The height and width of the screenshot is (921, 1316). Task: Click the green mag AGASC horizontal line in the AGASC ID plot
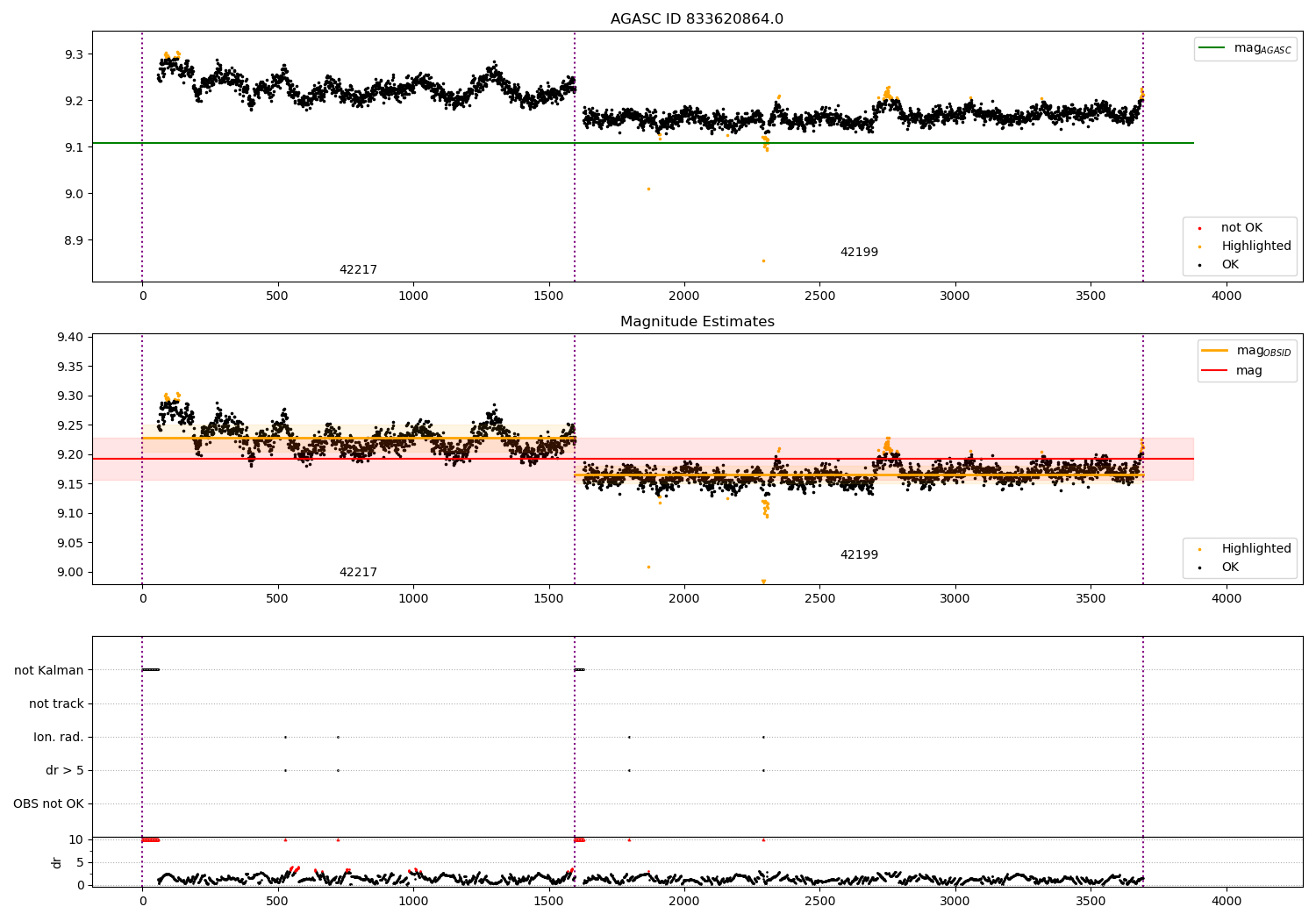643,143
